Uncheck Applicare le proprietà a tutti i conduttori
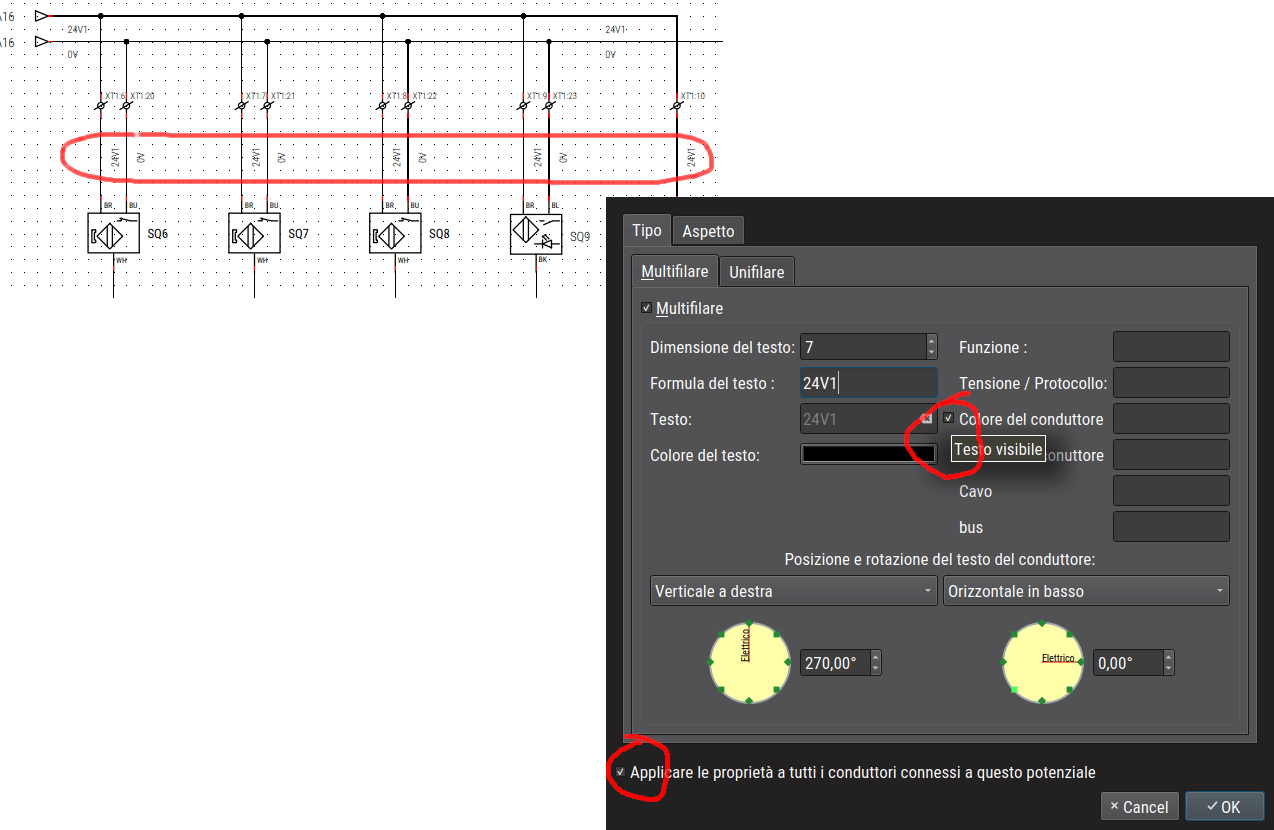Screen dimensions: 1274x830 (x=621, y=772)
